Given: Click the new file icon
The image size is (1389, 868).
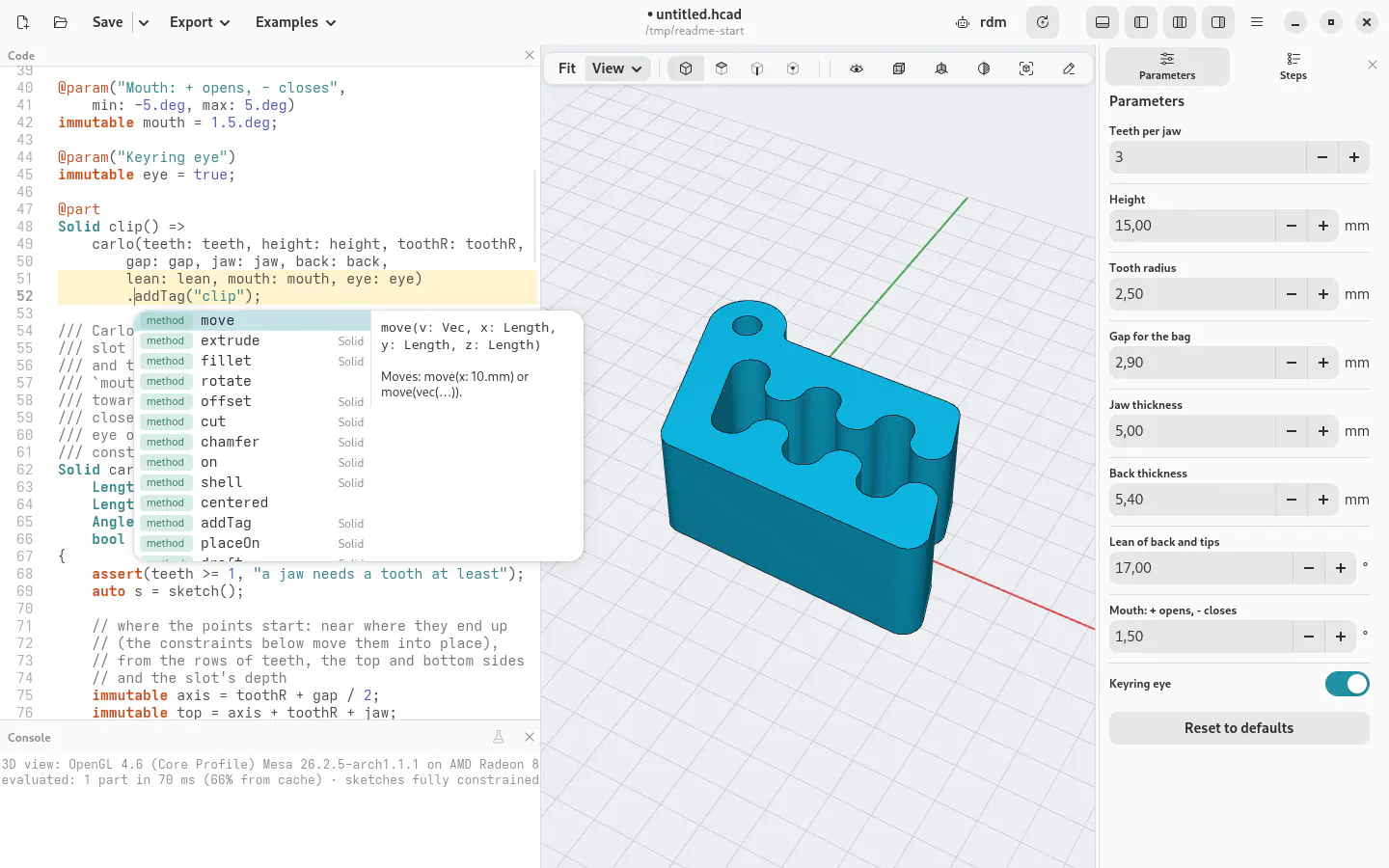Looking at the screenshot, I should 23,22.
